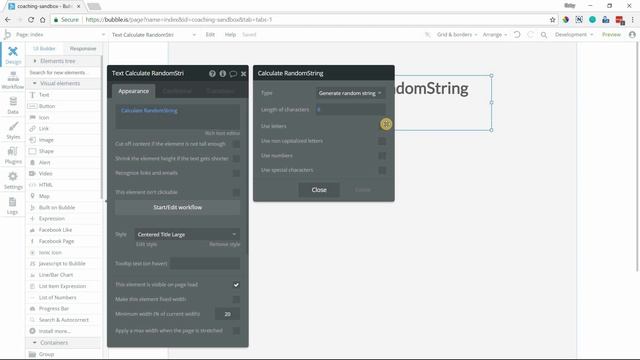The height and width of the screenshot is (360, 640).
Task: Toggle This element isn't clickable checkbox
Action: [x=236, y=192]
